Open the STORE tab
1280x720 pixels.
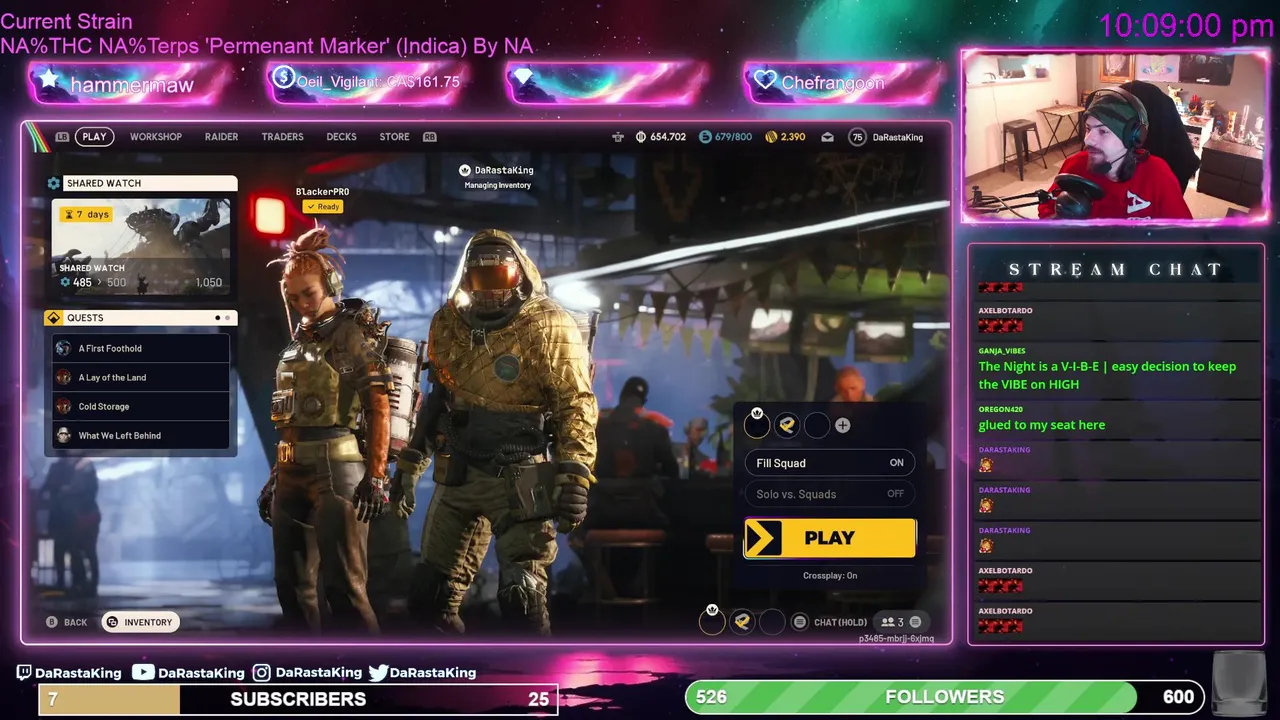coord(394,137)
